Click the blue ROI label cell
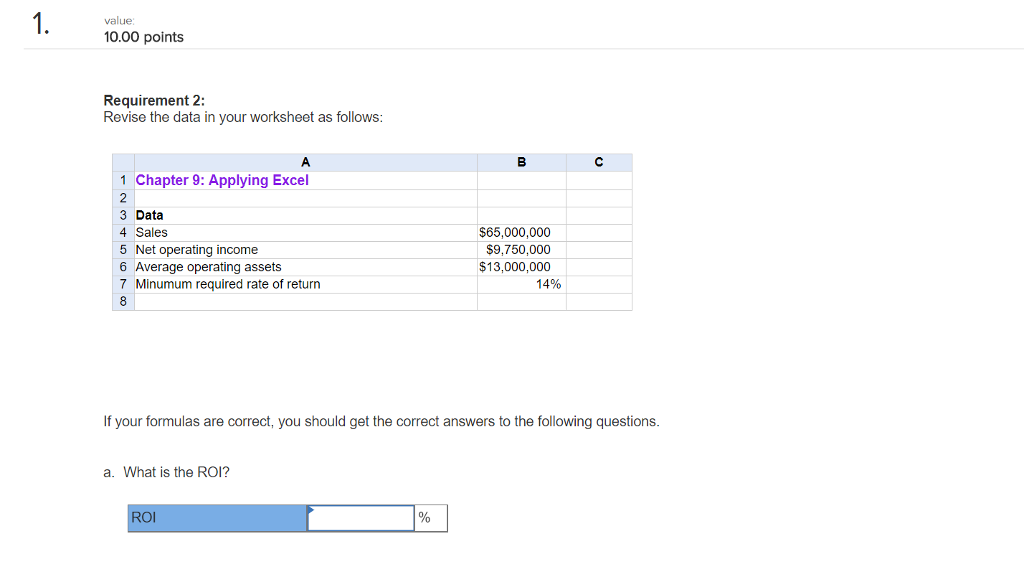This screenshot has height=577, width=1024. (x=217, y=518)
